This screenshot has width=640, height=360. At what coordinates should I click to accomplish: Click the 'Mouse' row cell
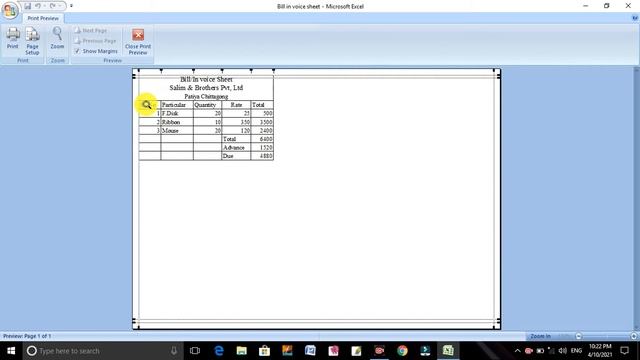[177, 131]
